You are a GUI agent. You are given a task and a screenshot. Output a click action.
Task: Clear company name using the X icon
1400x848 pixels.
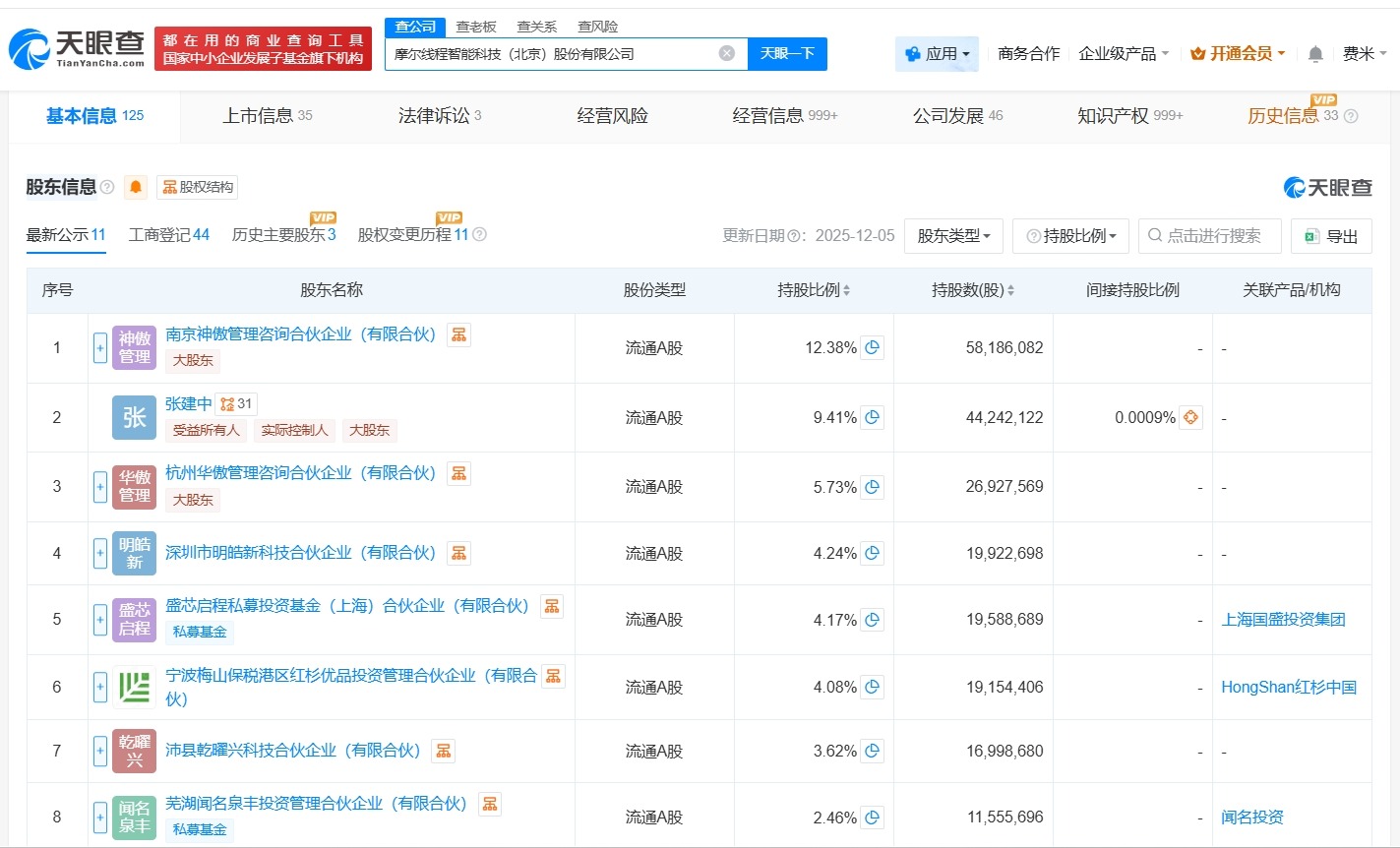click(x=726, y=53)
